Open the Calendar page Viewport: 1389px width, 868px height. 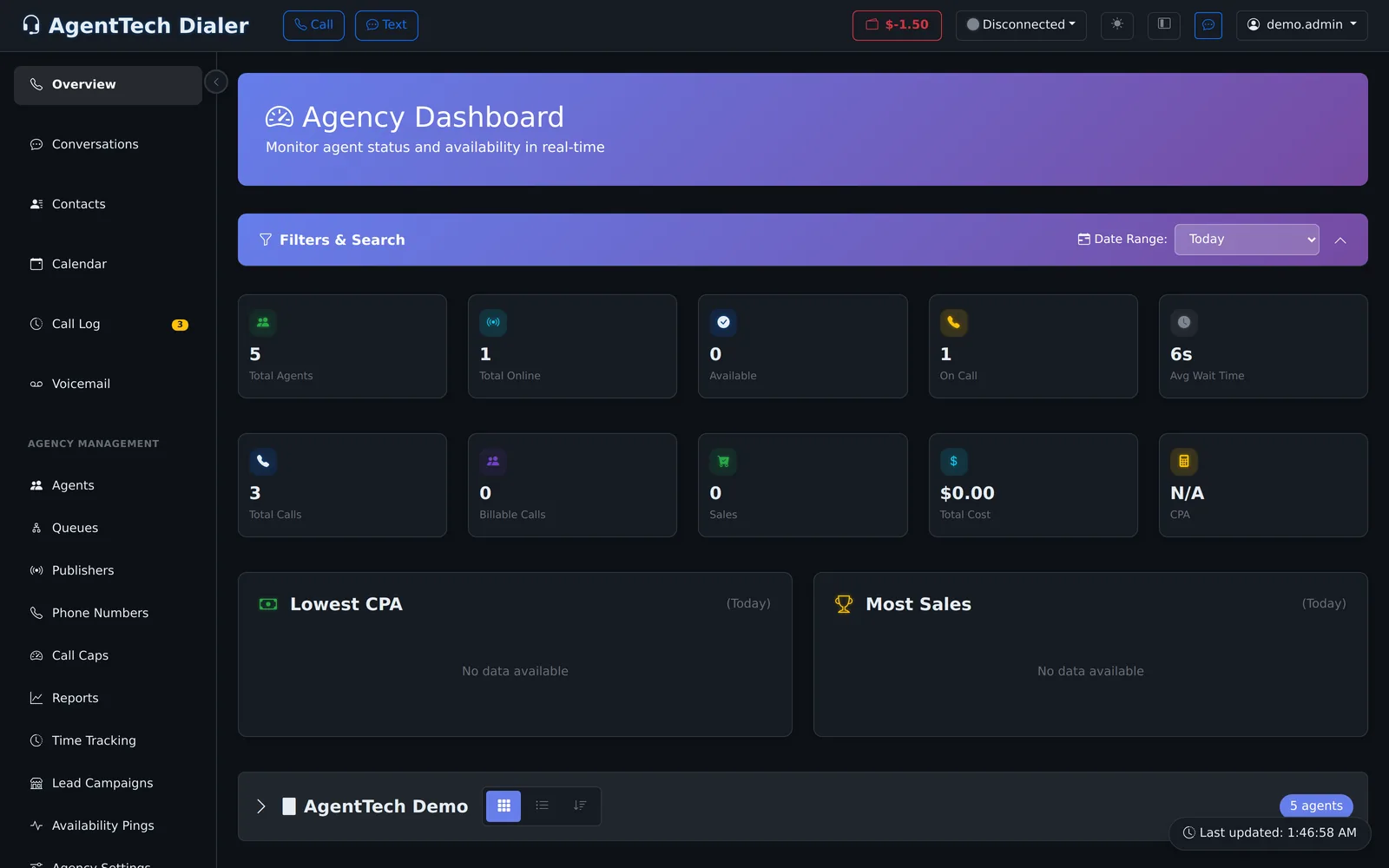(108, 264)
